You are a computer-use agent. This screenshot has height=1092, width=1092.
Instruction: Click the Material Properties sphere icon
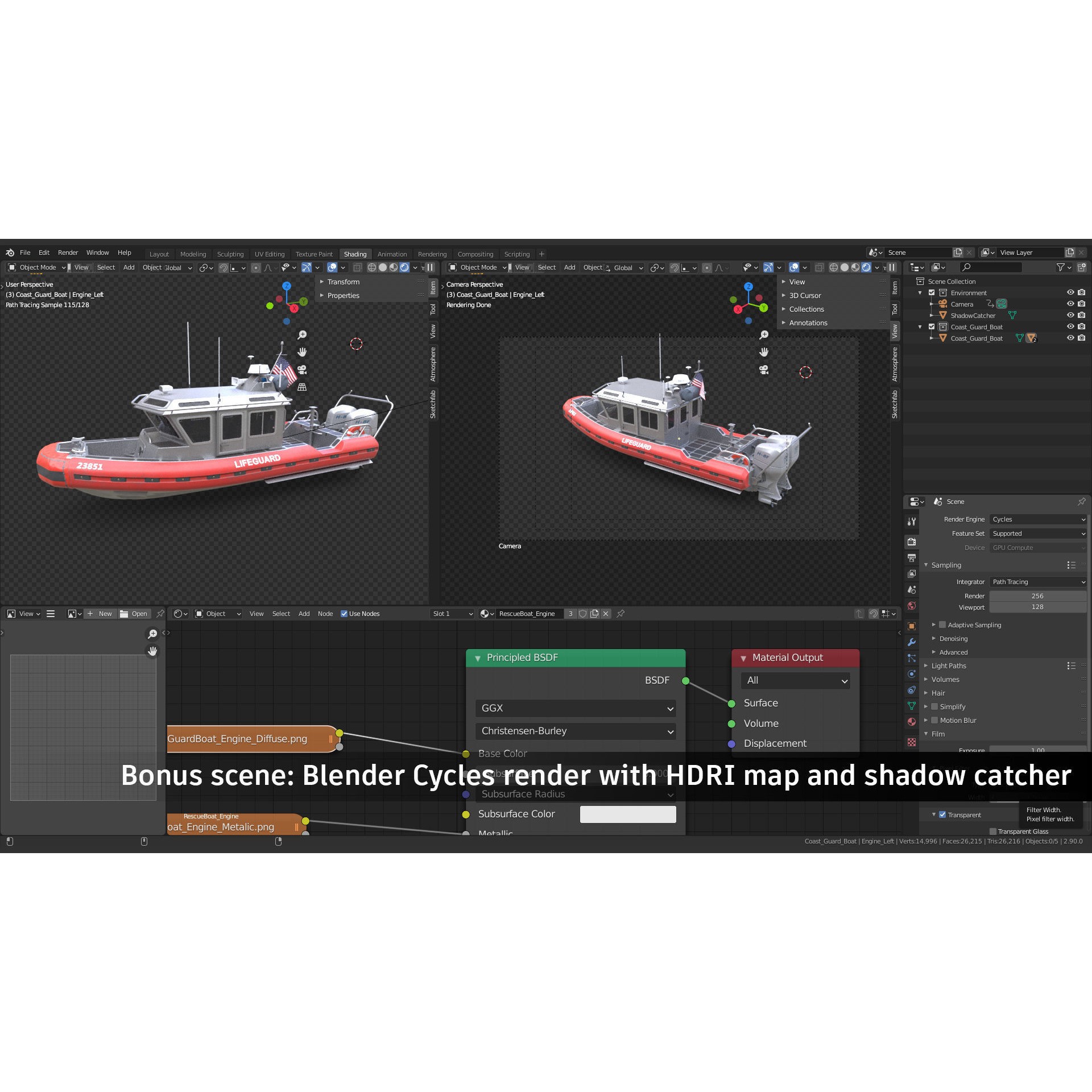912,719
